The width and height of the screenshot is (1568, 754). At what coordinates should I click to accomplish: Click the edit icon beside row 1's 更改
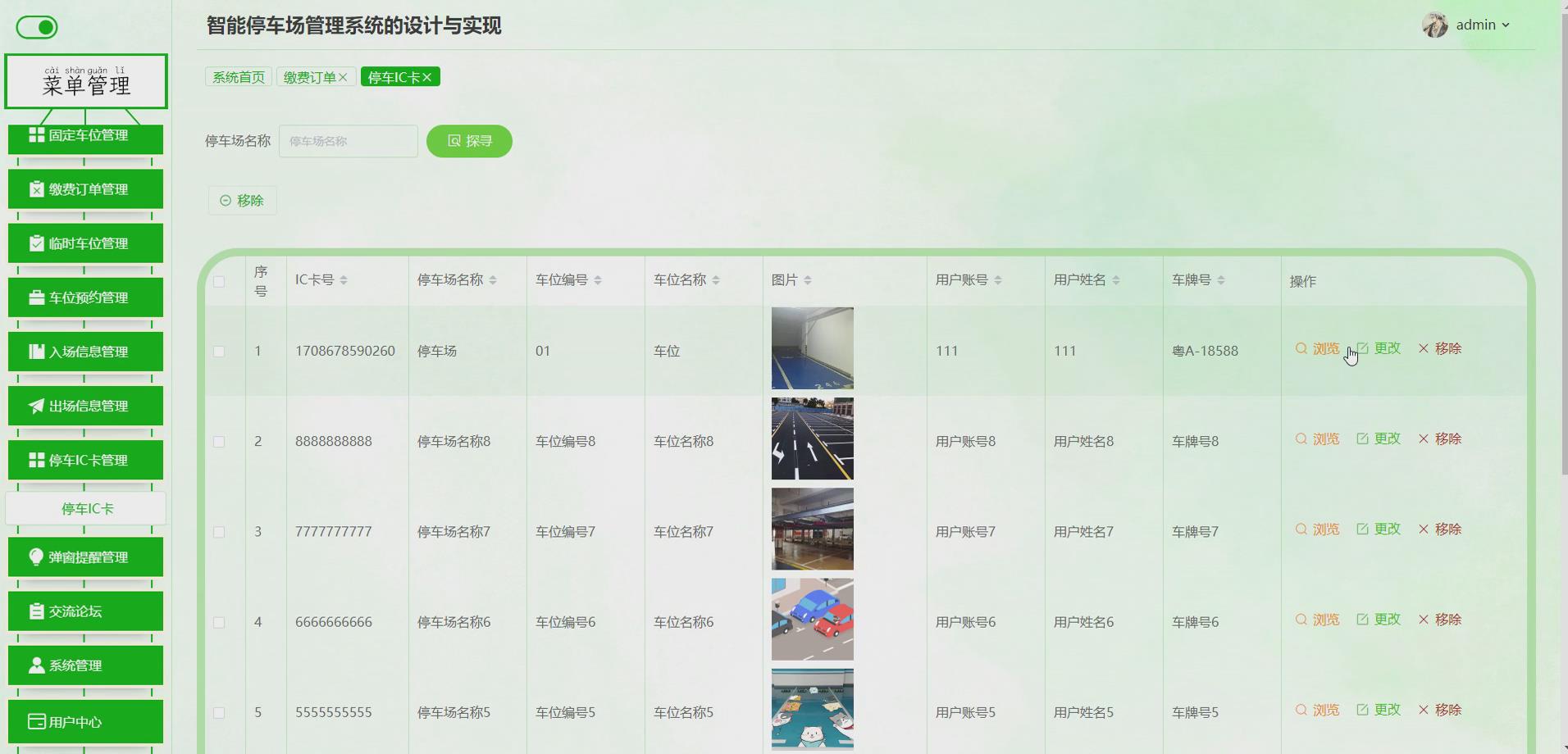pos(1364,347)
